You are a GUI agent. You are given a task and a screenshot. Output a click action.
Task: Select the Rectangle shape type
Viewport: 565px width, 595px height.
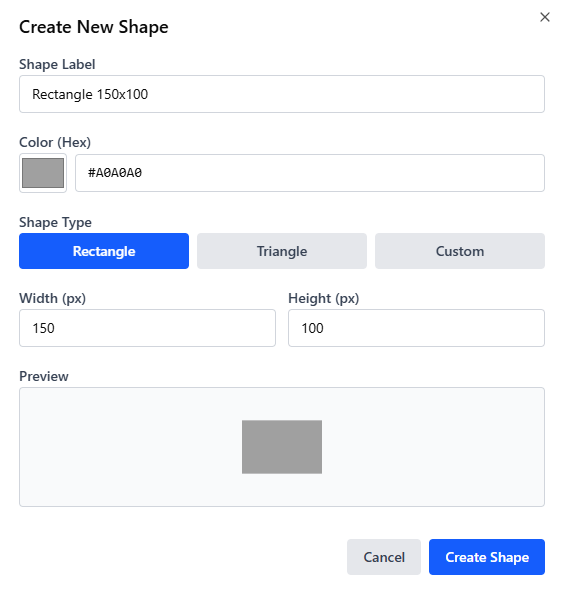(104, 251)
